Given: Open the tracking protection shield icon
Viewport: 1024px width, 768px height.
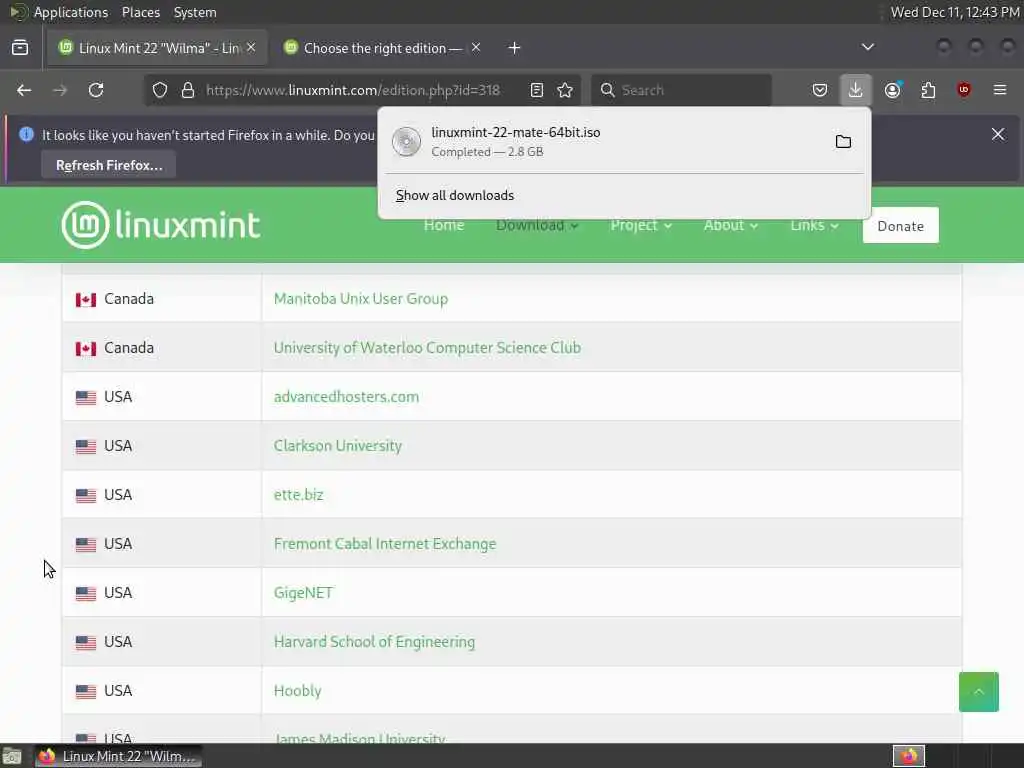Looking at the screenshot, I should [159, 90].
